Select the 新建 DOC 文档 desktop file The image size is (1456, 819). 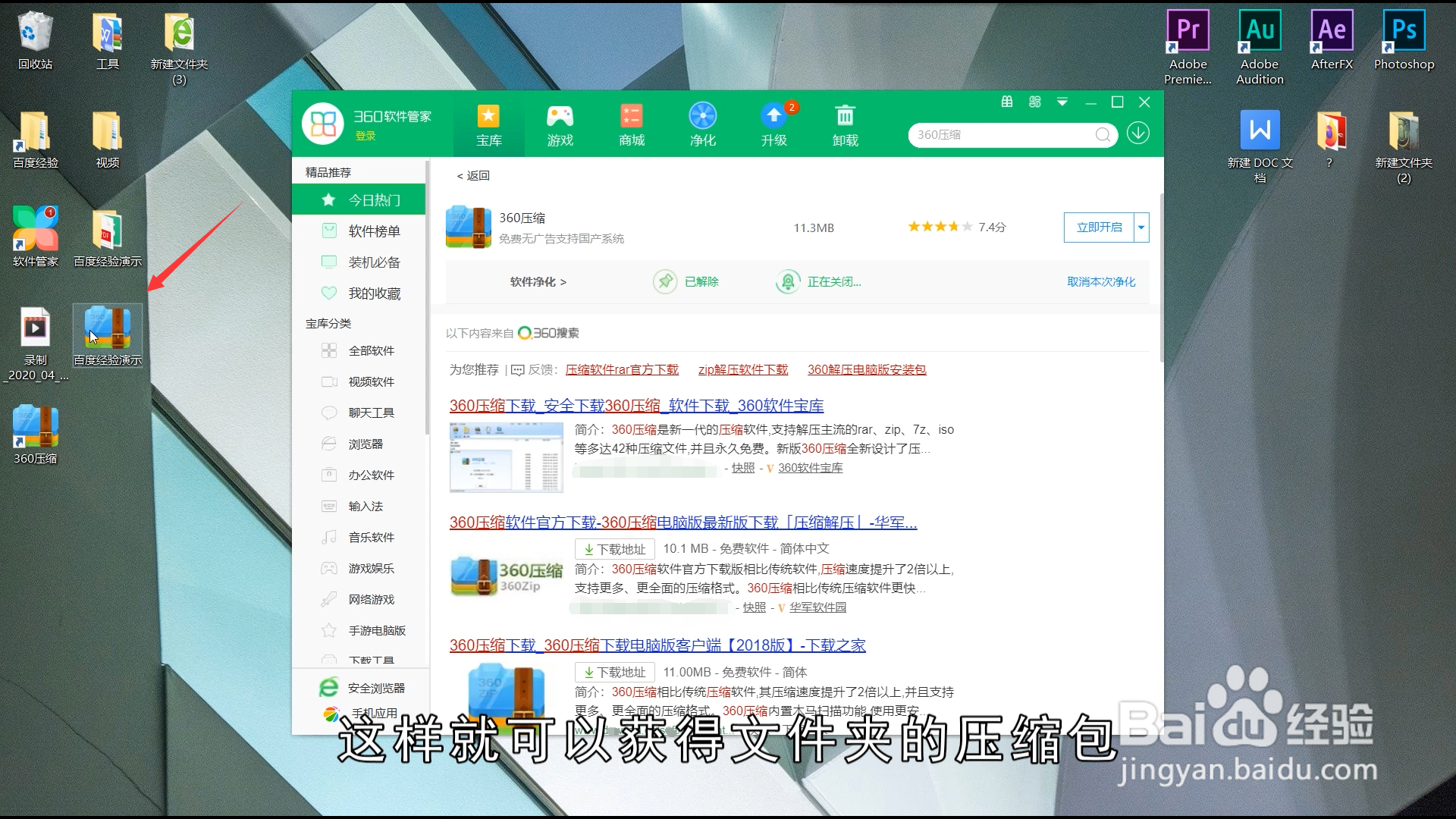pyautogui.click(x=1260, y=146)
